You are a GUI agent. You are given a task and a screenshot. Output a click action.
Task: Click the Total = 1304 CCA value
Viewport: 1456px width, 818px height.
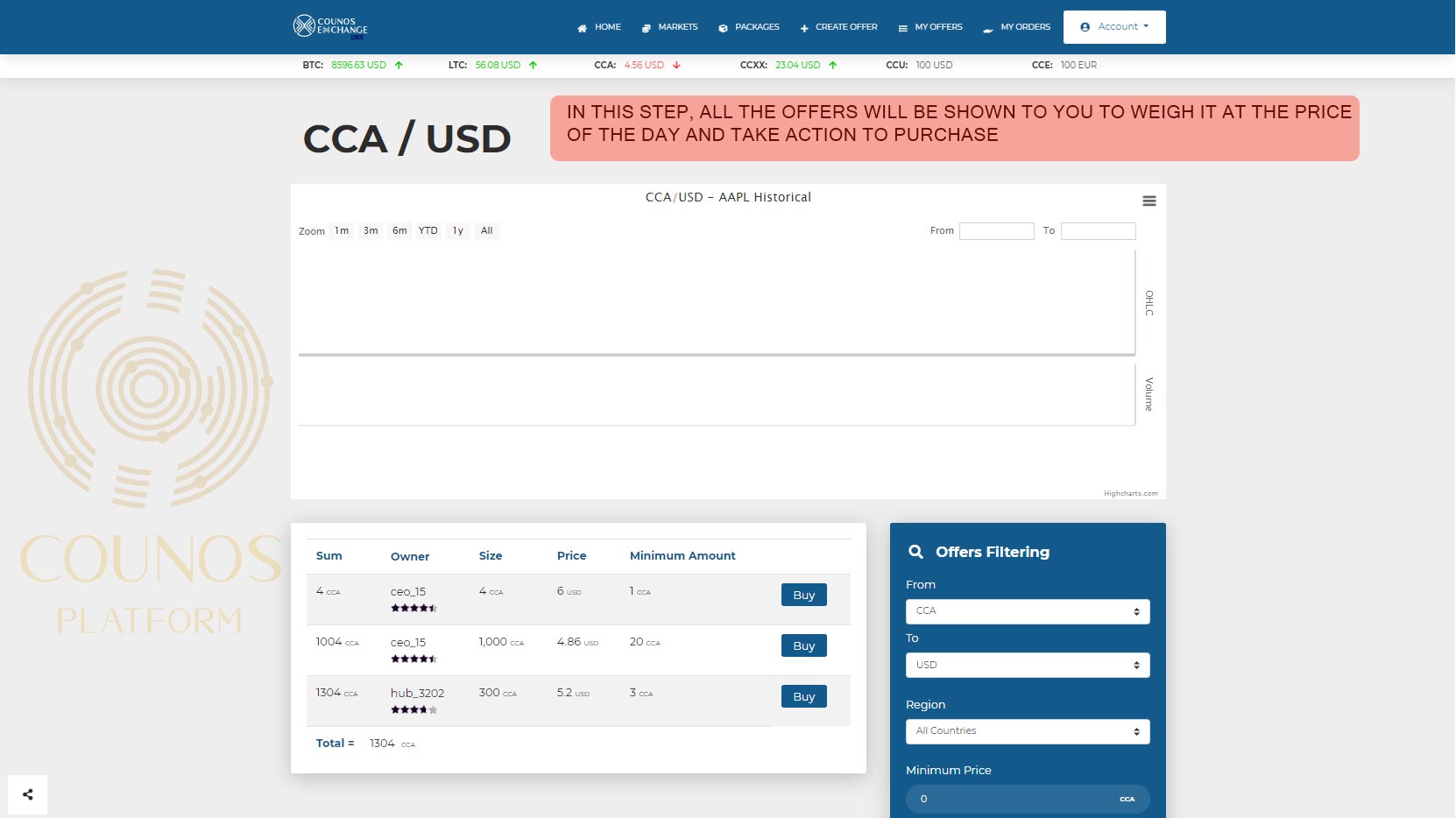[392, 743]
